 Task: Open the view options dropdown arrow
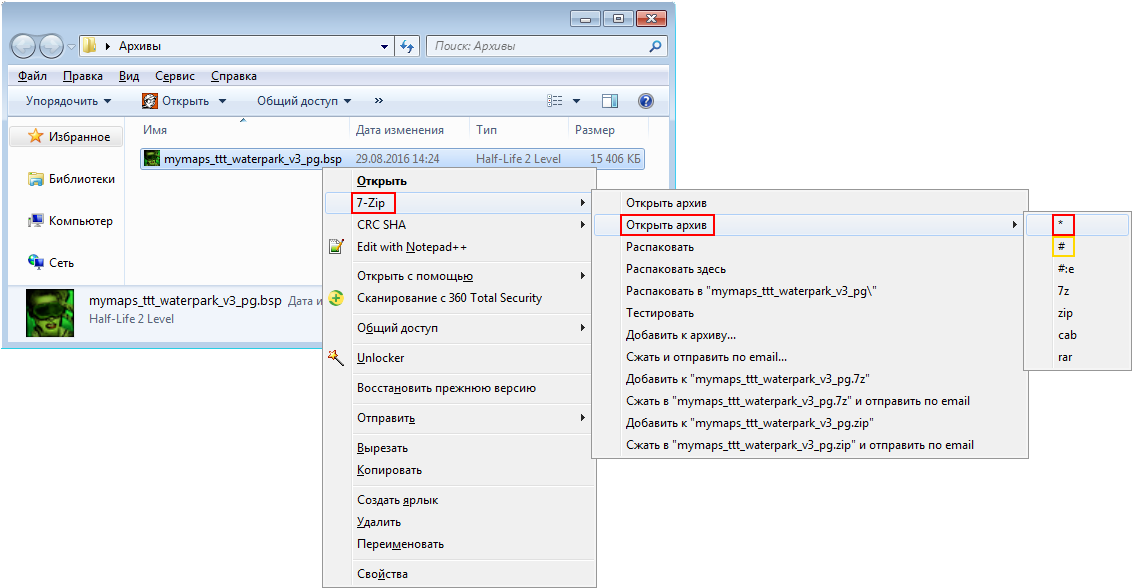[x=576, y=101]
